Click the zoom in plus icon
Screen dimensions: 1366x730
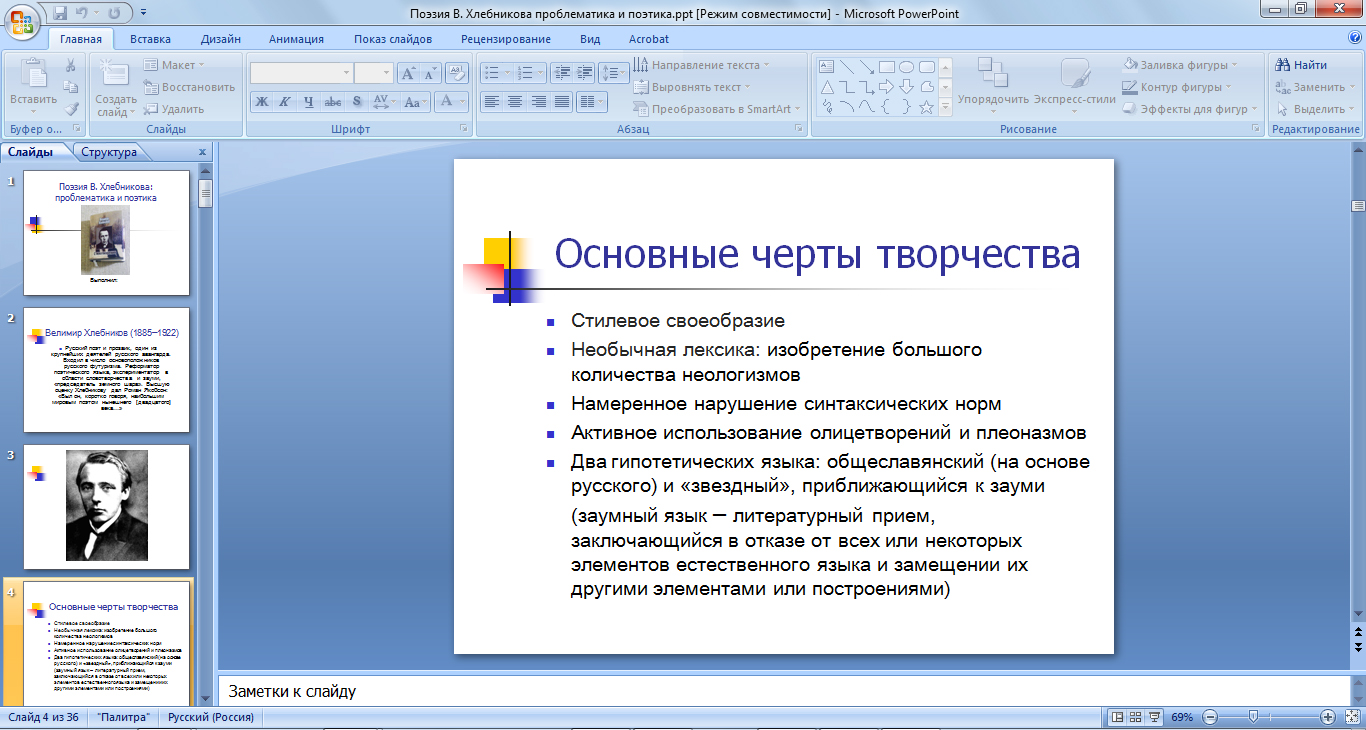point(1328,717)
